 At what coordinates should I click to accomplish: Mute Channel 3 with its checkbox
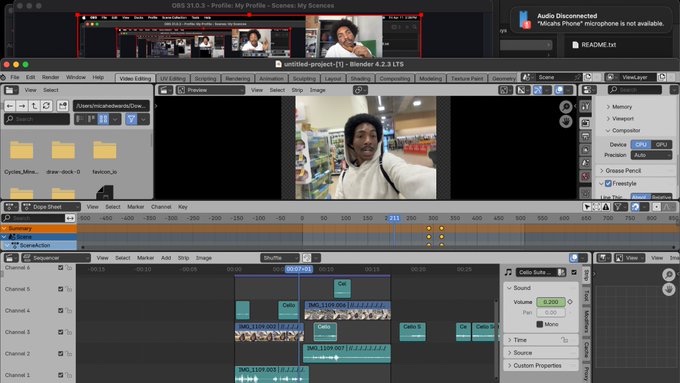tap(61, 332)
